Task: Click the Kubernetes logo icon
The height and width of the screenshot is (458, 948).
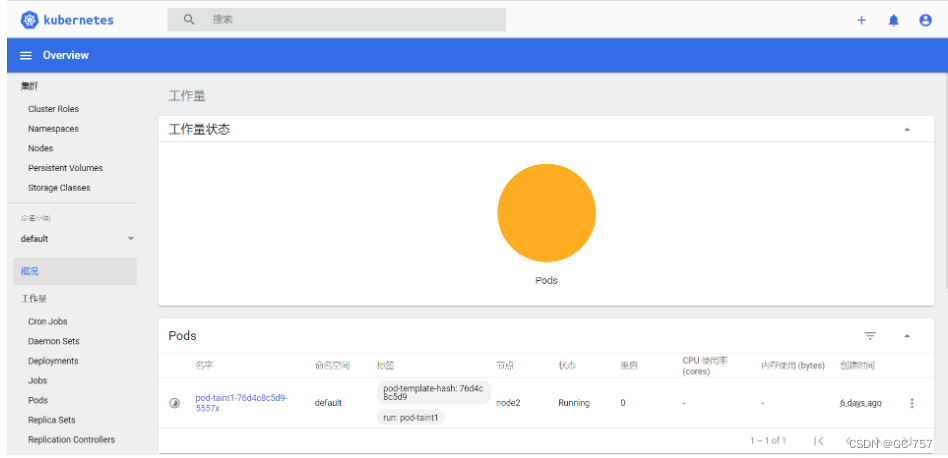Action: click(29, 20)
